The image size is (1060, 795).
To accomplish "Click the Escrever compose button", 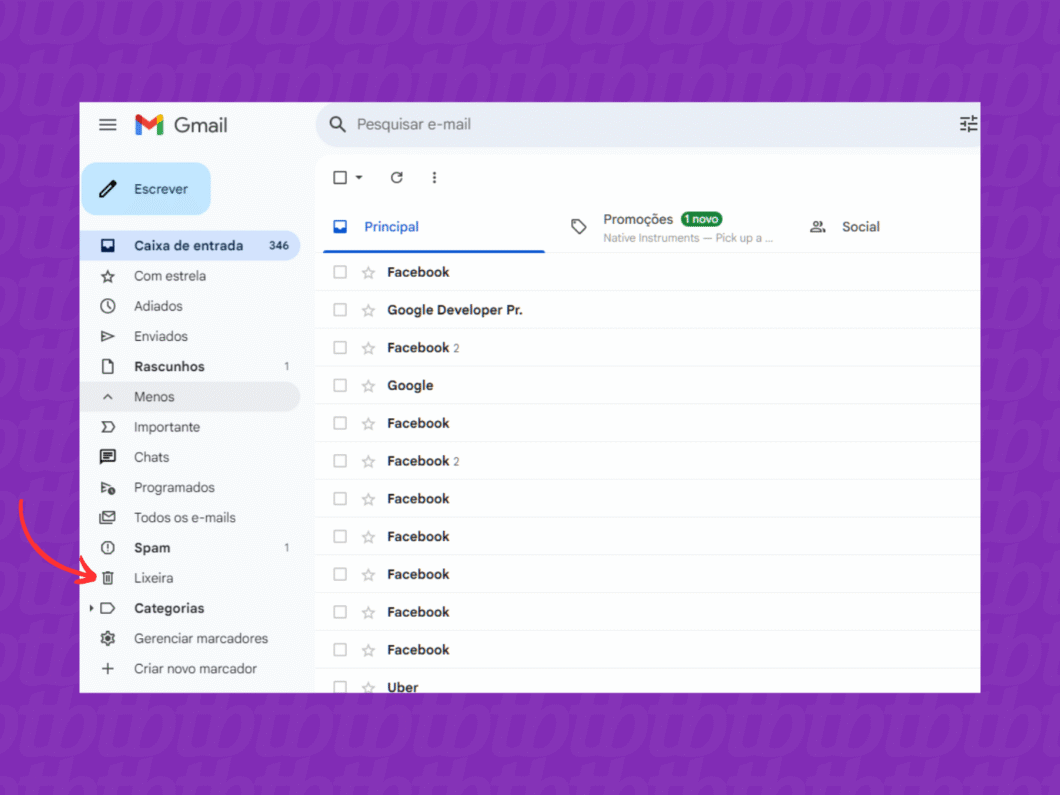I will click(147, 189).
